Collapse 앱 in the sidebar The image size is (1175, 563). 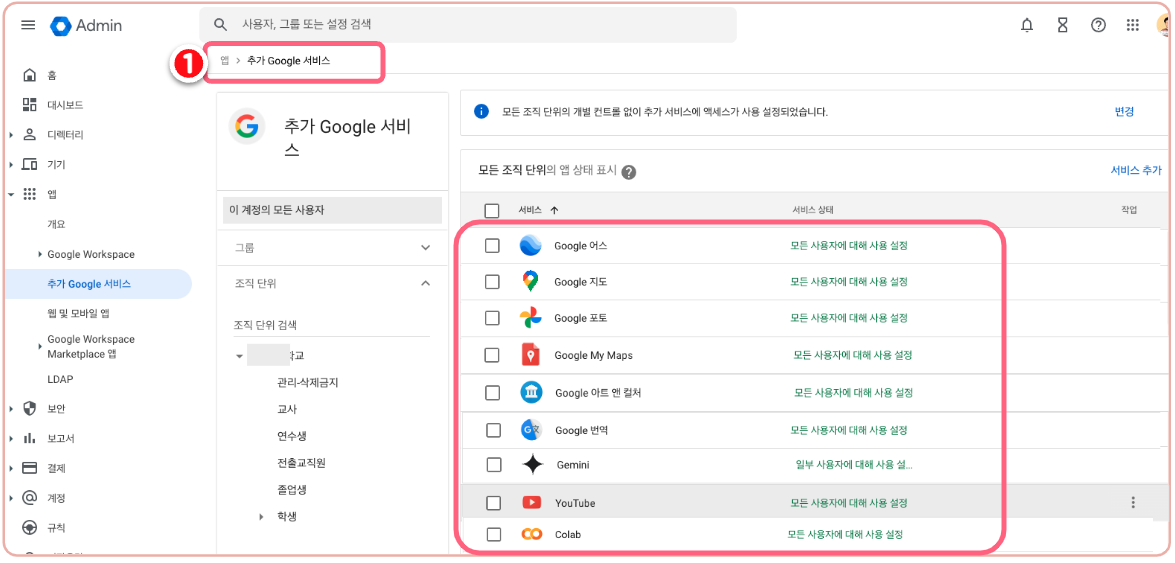pos(11,195)
